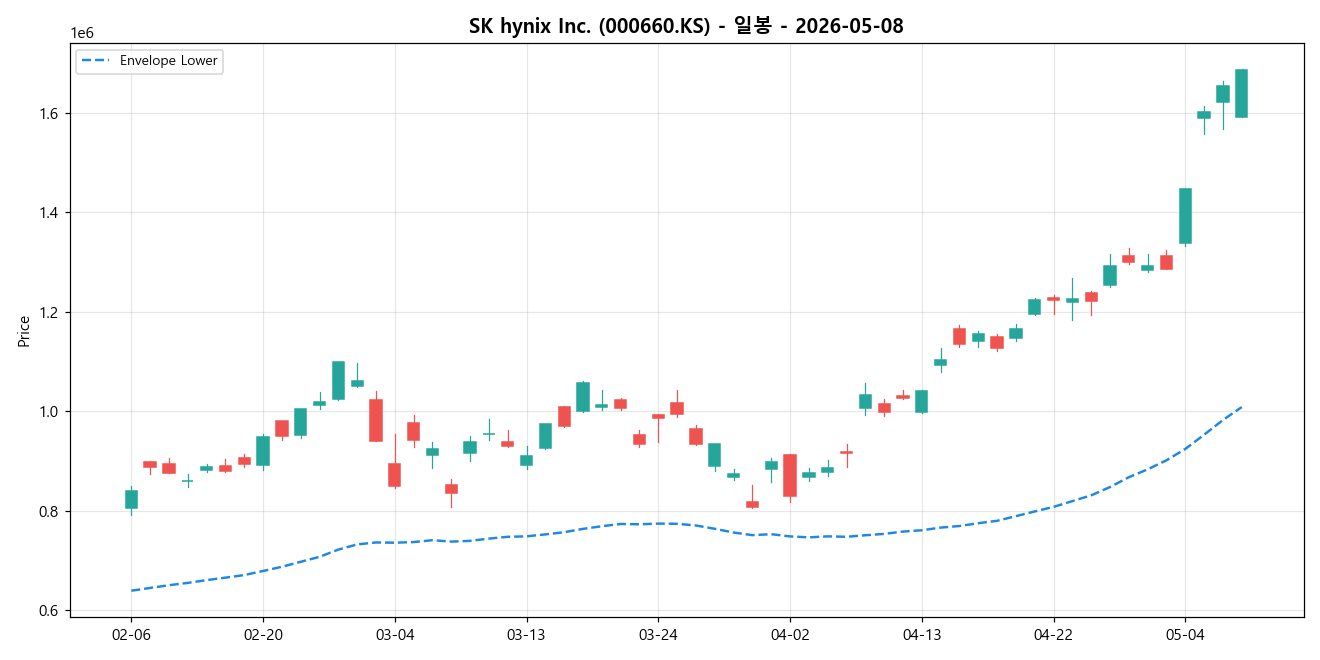Click the dashed blue line sample in legend

tap(96, 61)
